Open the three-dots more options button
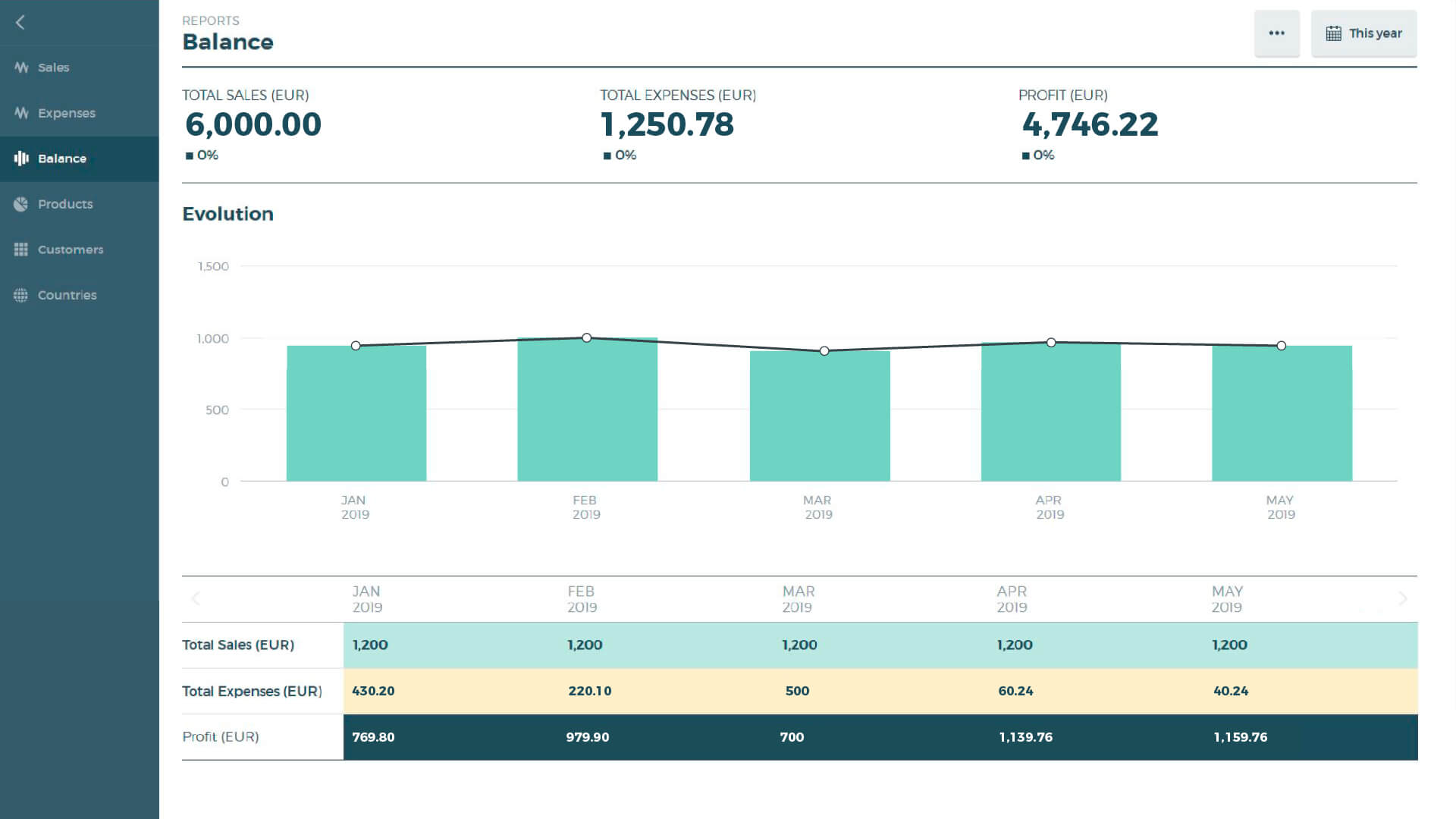This screenshot has height=819, width=1456. (1277, 33)
